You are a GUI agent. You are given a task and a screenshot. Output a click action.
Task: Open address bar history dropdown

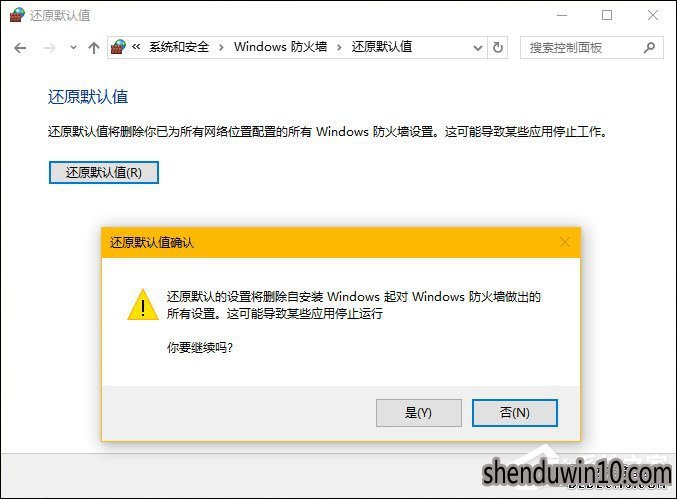478,47
